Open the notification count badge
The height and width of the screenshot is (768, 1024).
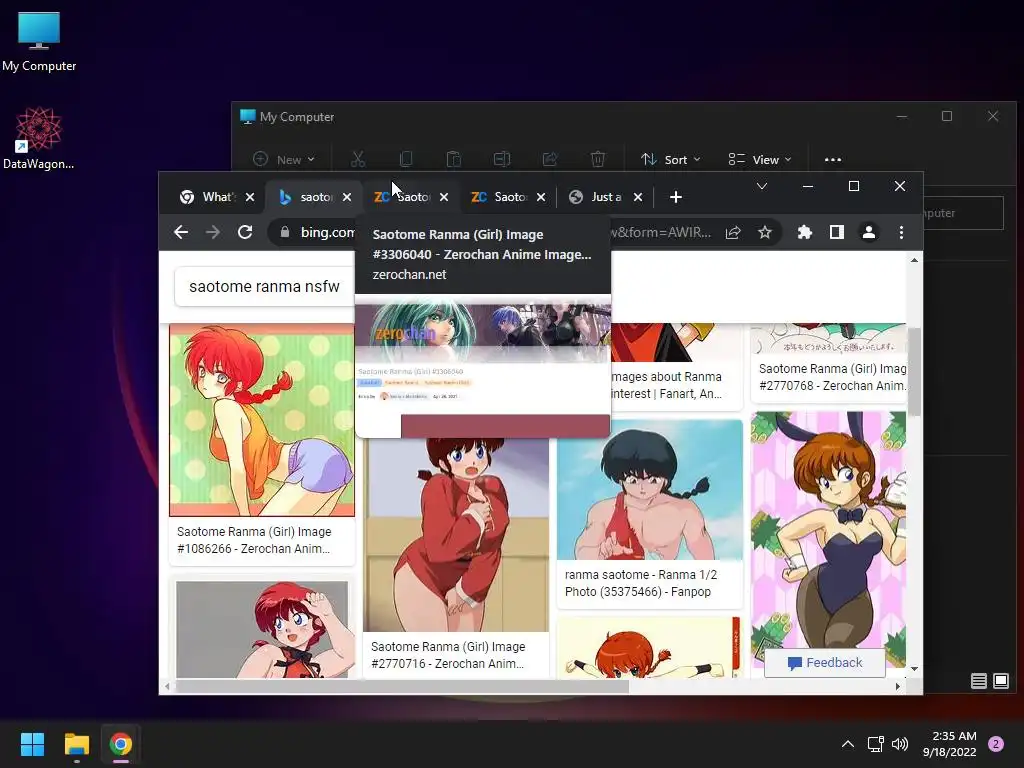(996, 744)
